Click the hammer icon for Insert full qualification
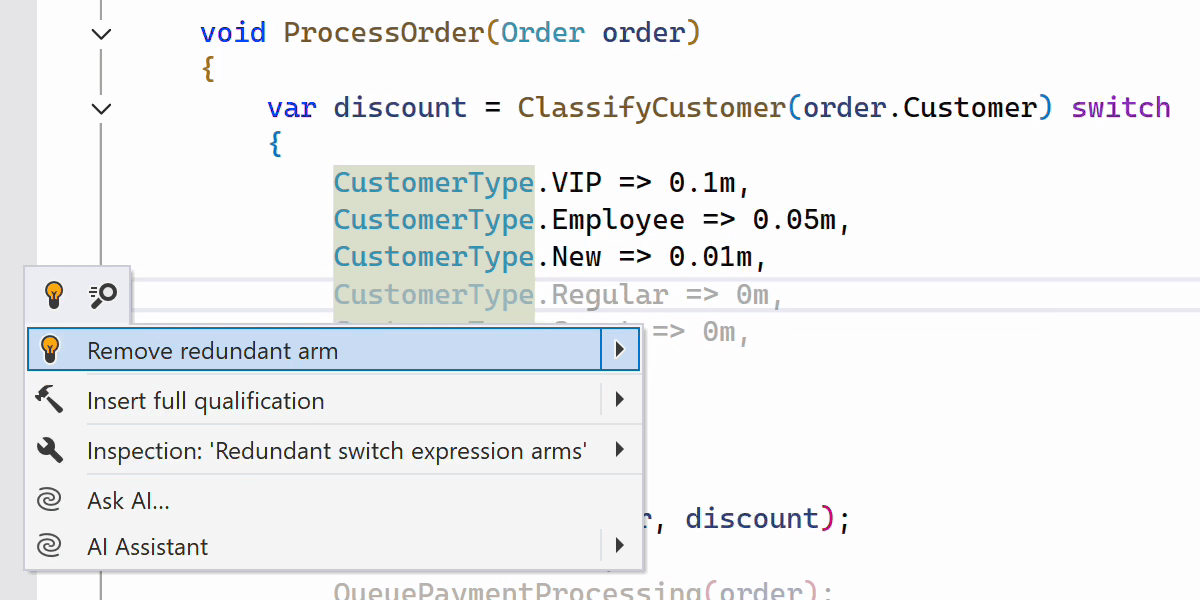The height and width of the screenshot is (600, 1200). (49, 400)
